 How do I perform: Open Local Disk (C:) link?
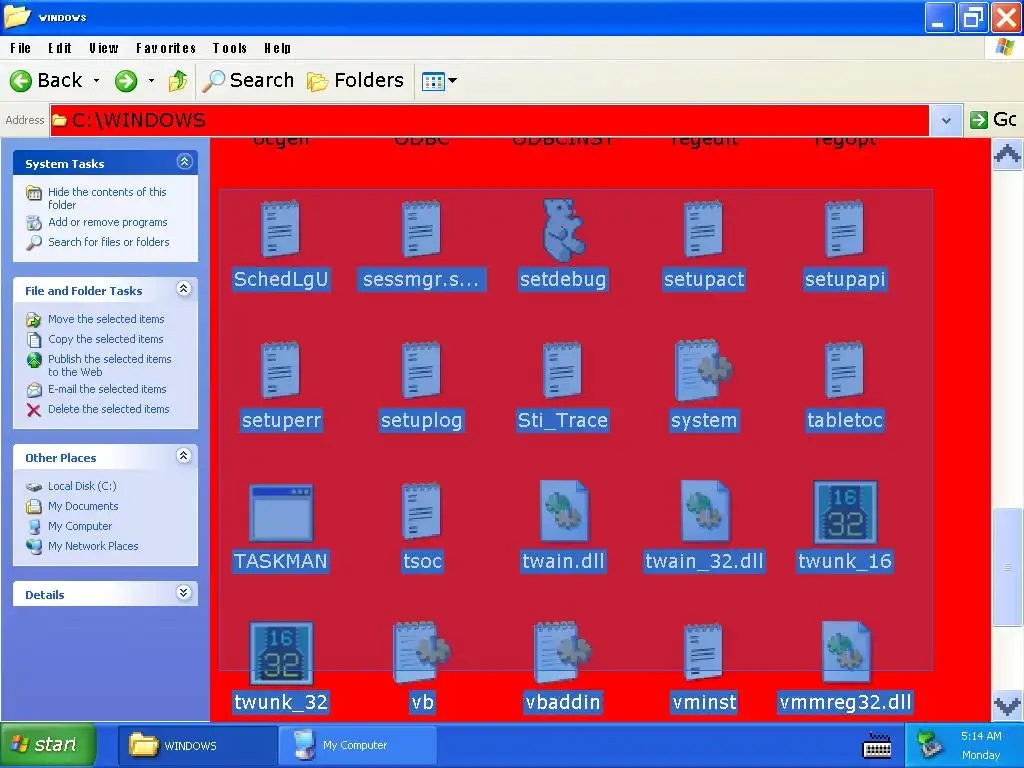pyautogui.click(x=82, y=486)
